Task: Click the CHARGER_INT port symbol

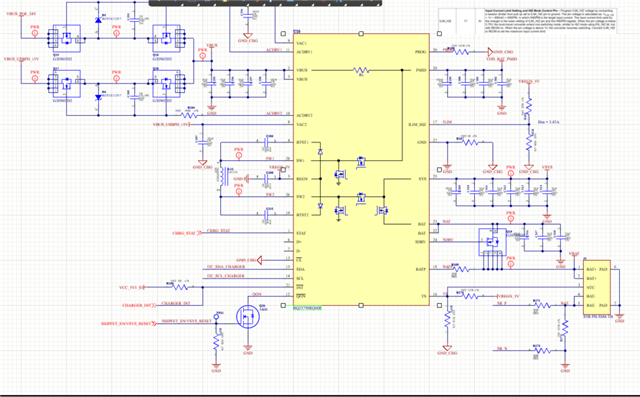Action: point(139,305)
